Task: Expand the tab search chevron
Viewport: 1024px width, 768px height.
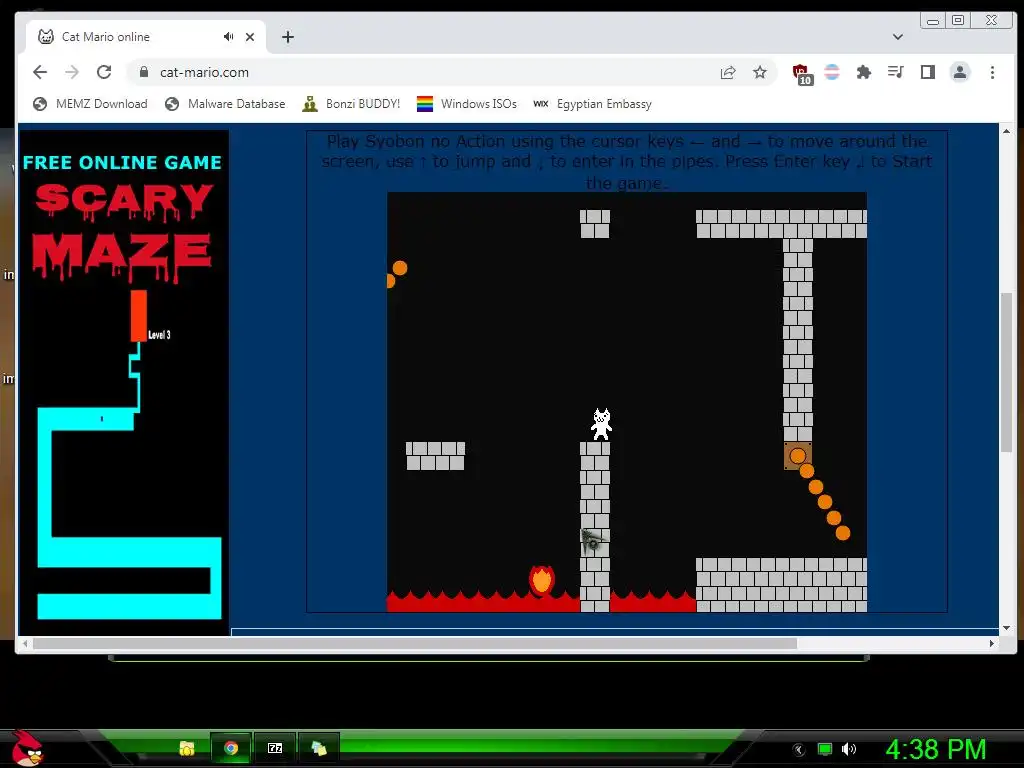Action: point(897,37)
